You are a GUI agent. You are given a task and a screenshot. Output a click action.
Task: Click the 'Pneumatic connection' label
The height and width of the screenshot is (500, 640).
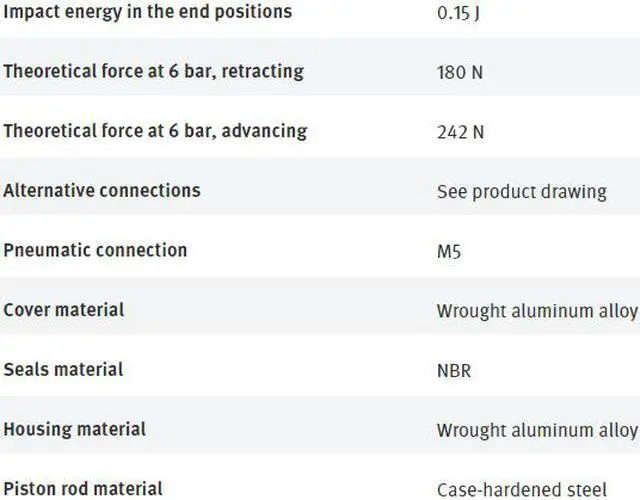pyautogui.click(x=95, y=250)
